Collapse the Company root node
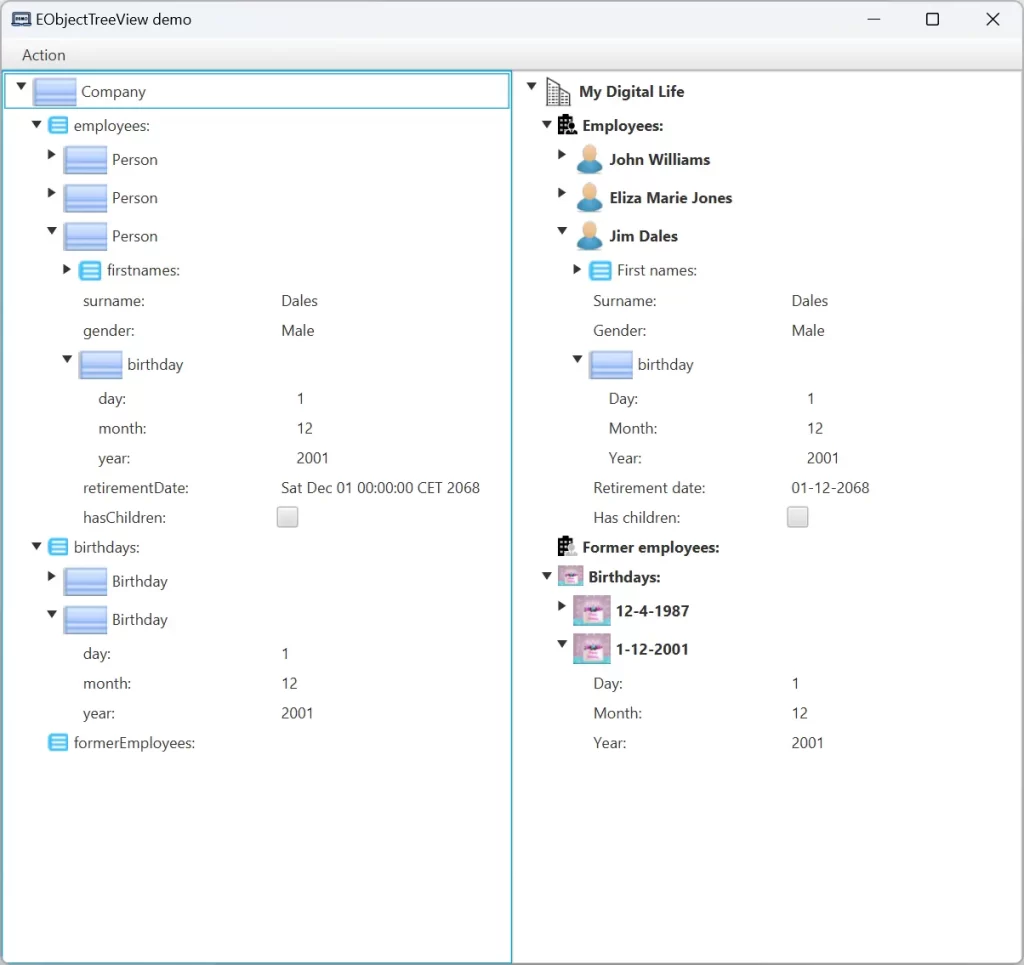The height and width of the screenshot is (965, 1024). point(21,86)
